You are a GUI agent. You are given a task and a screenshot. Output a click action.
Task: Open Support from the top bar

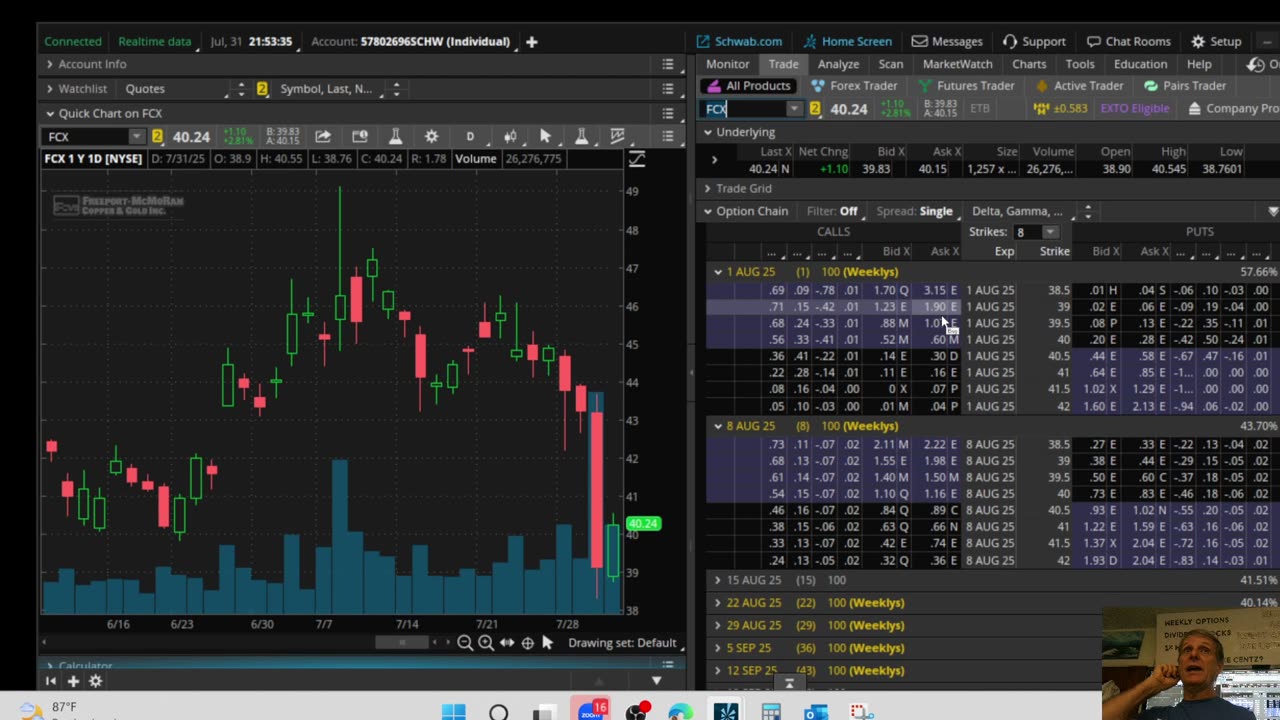1034,42
